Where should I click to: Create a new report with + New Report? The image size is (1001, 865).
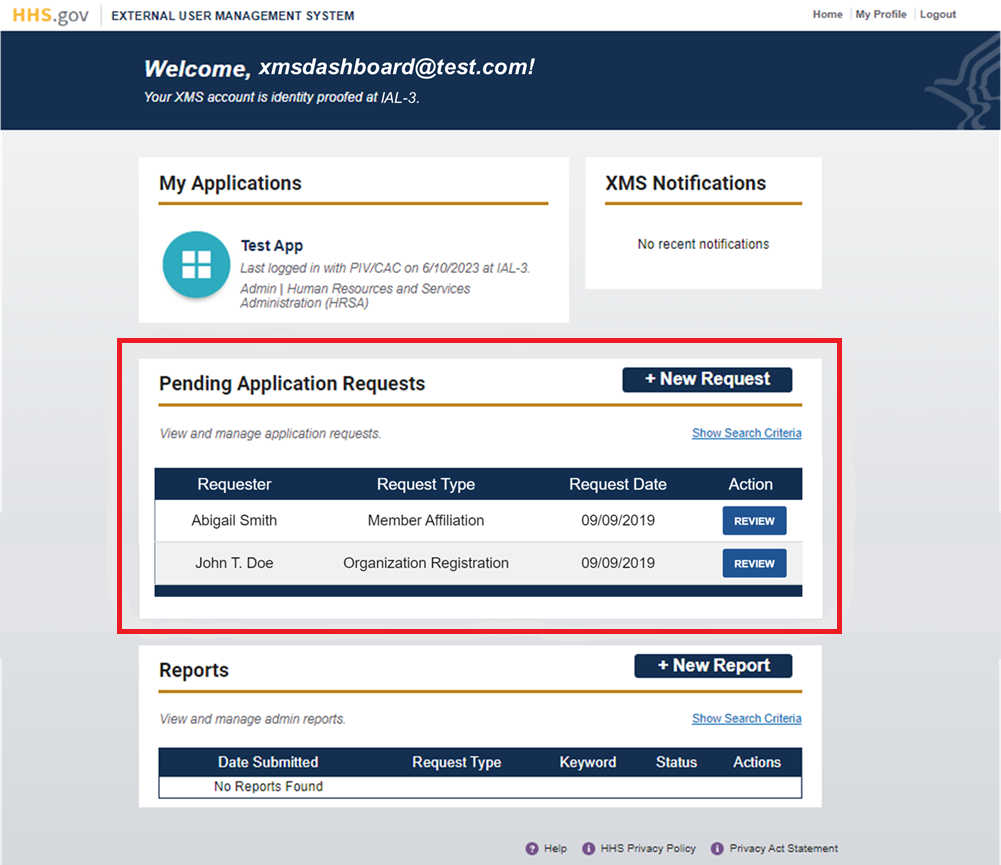point(713,666)
